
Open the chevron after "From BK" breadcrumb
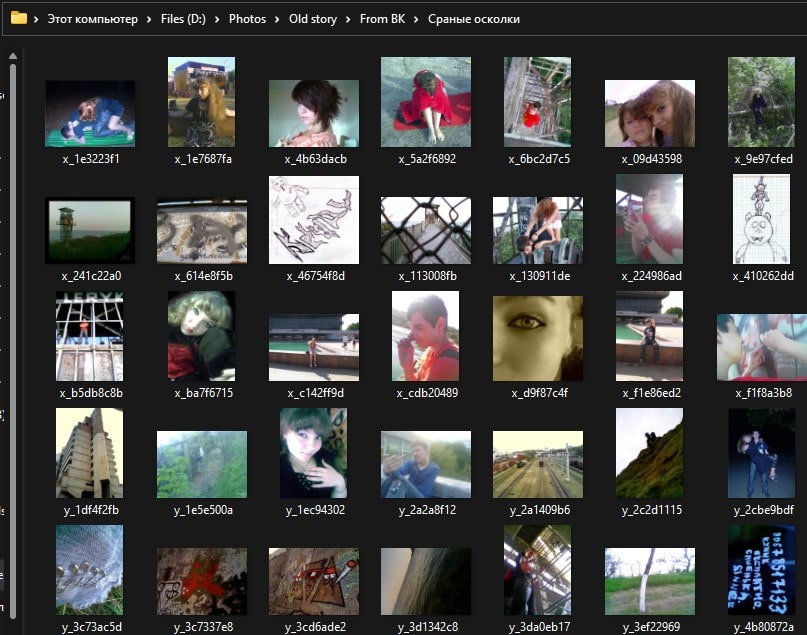pyautogui.click(x=417, y=19)
